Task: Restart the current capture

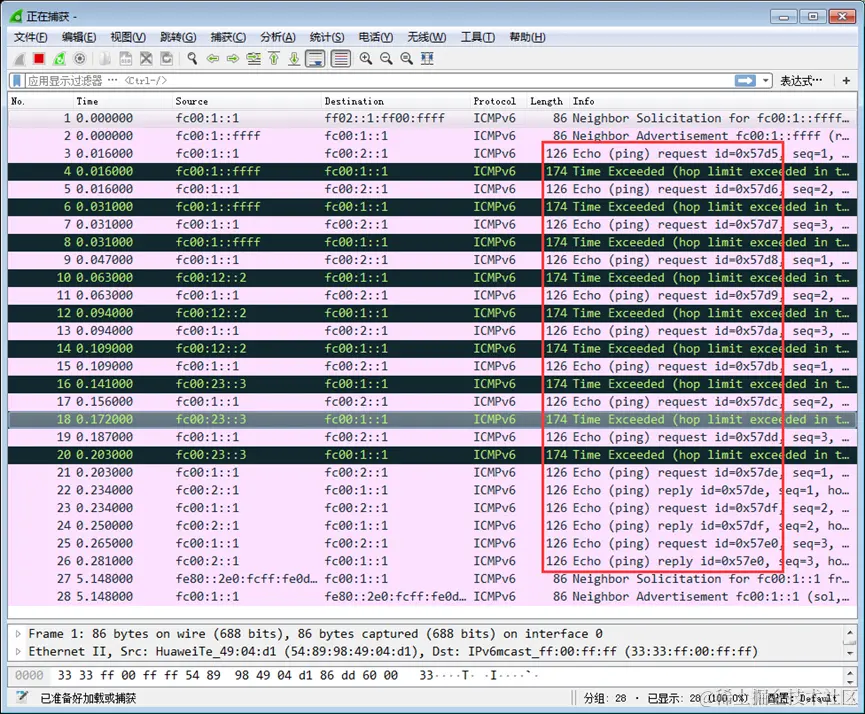Action: (x=59, y=58)
